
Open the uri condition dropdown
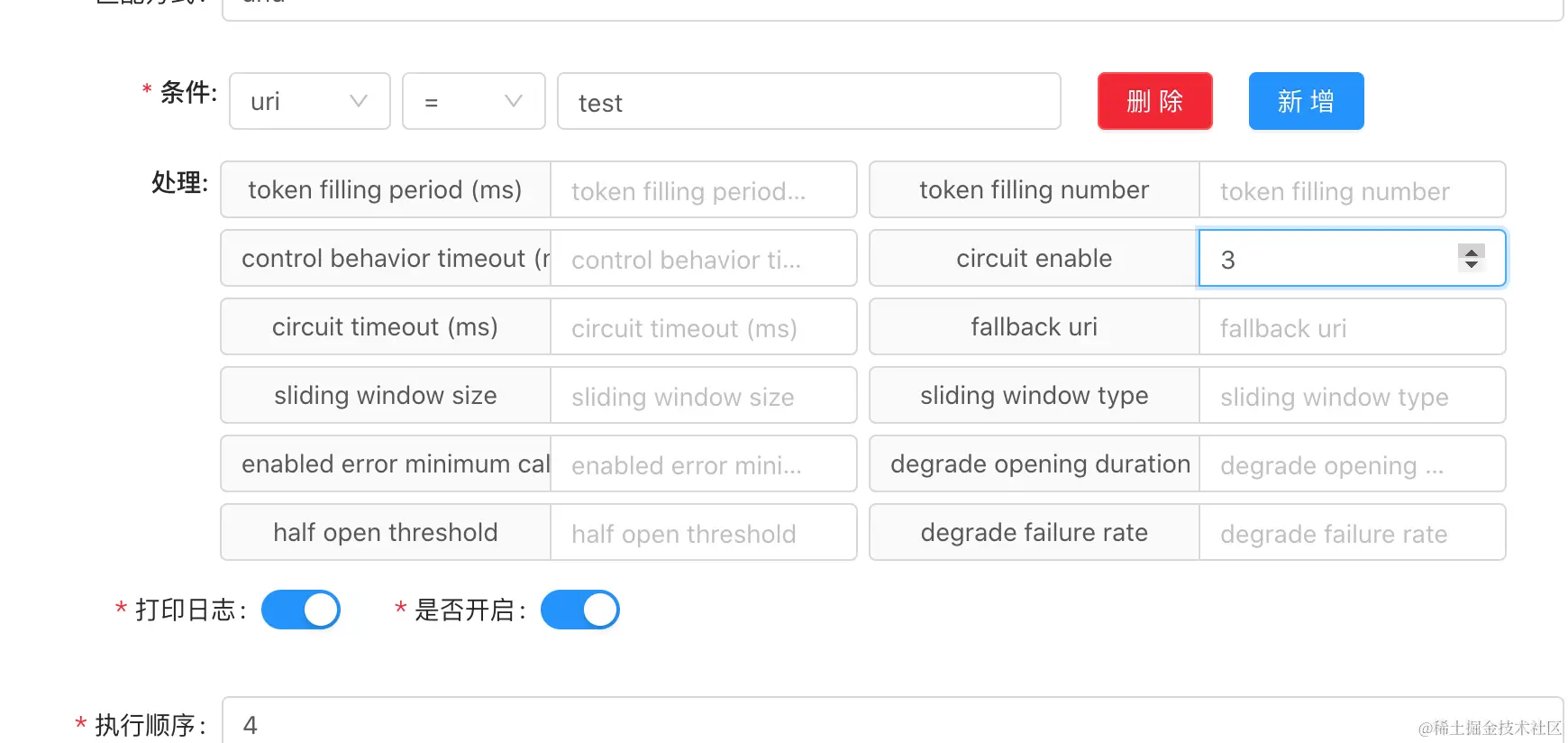(309, 101)
